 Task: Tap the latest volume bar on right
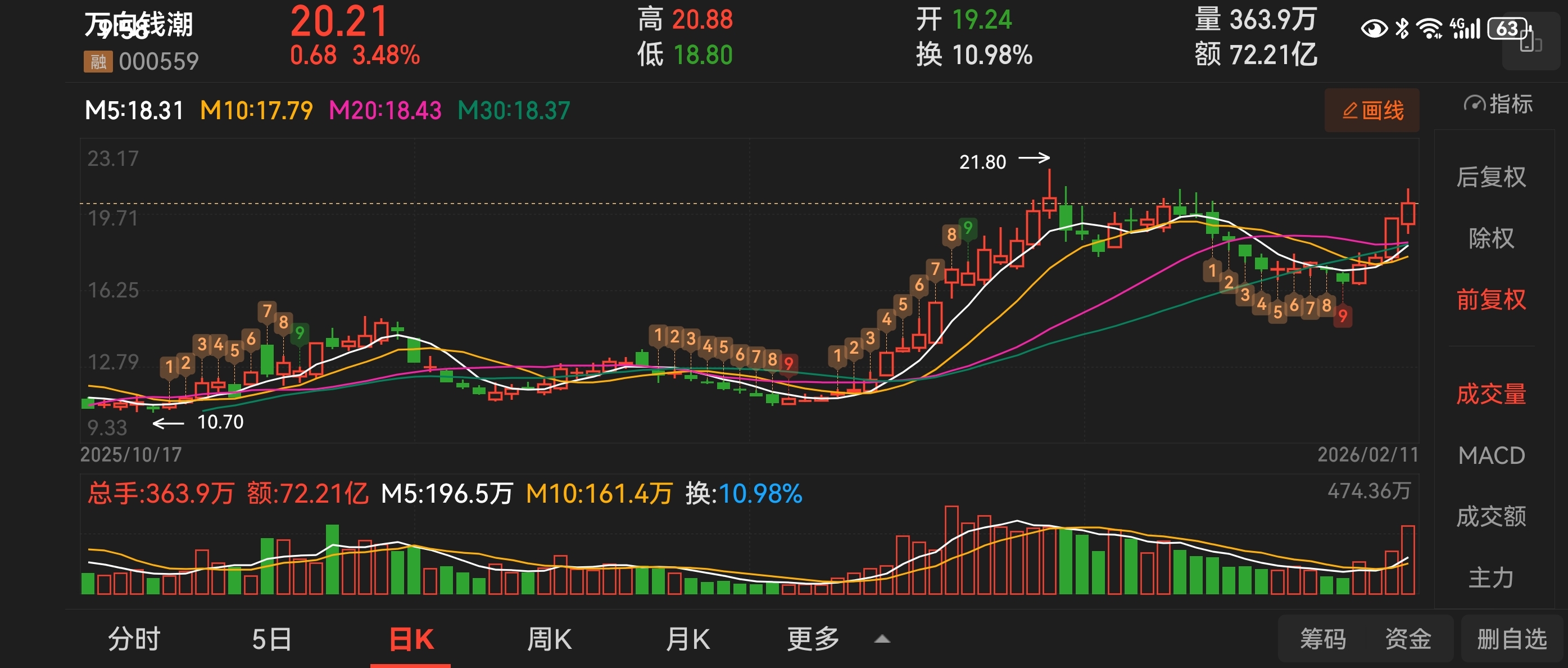pos(1407,559)
